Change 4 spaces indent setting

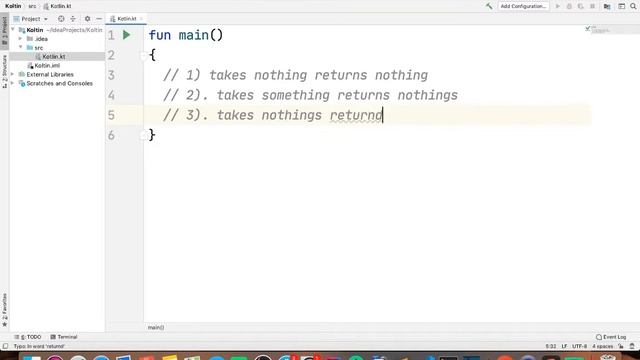pyautogui.click(x=602, y=347)
